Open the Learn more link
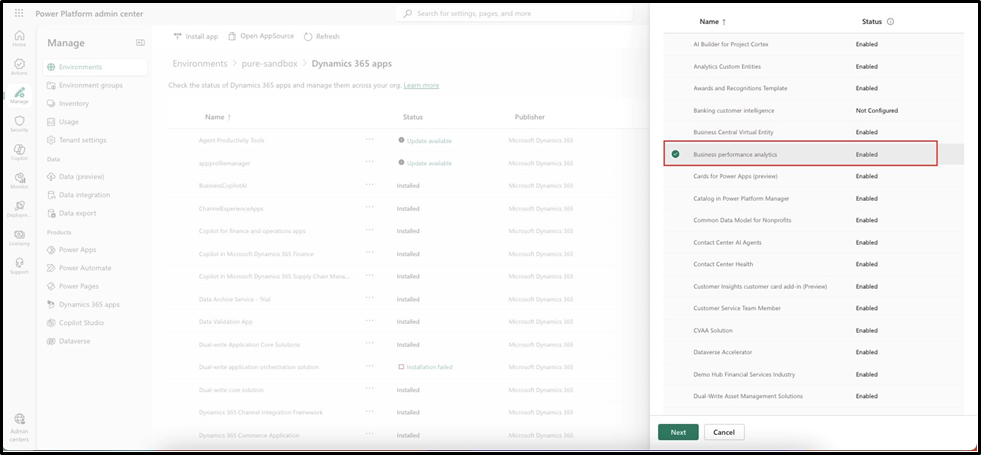The image size is (981, 455). [x=421, y=85]
